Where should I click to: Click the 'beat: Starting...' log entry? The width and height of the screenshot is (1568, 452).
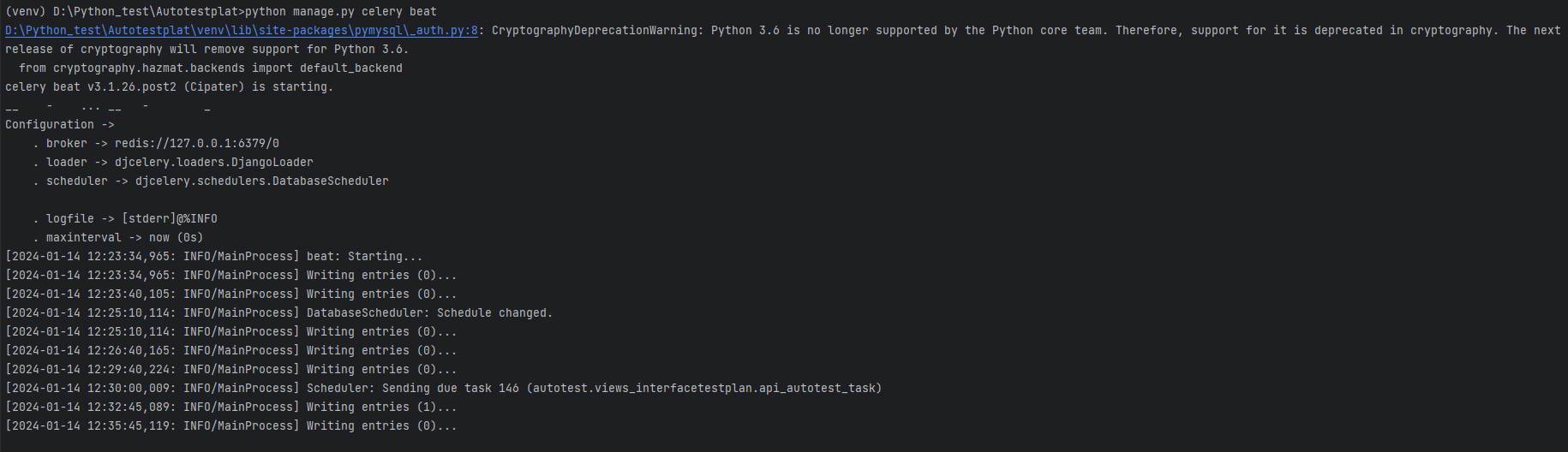(364, 257)
